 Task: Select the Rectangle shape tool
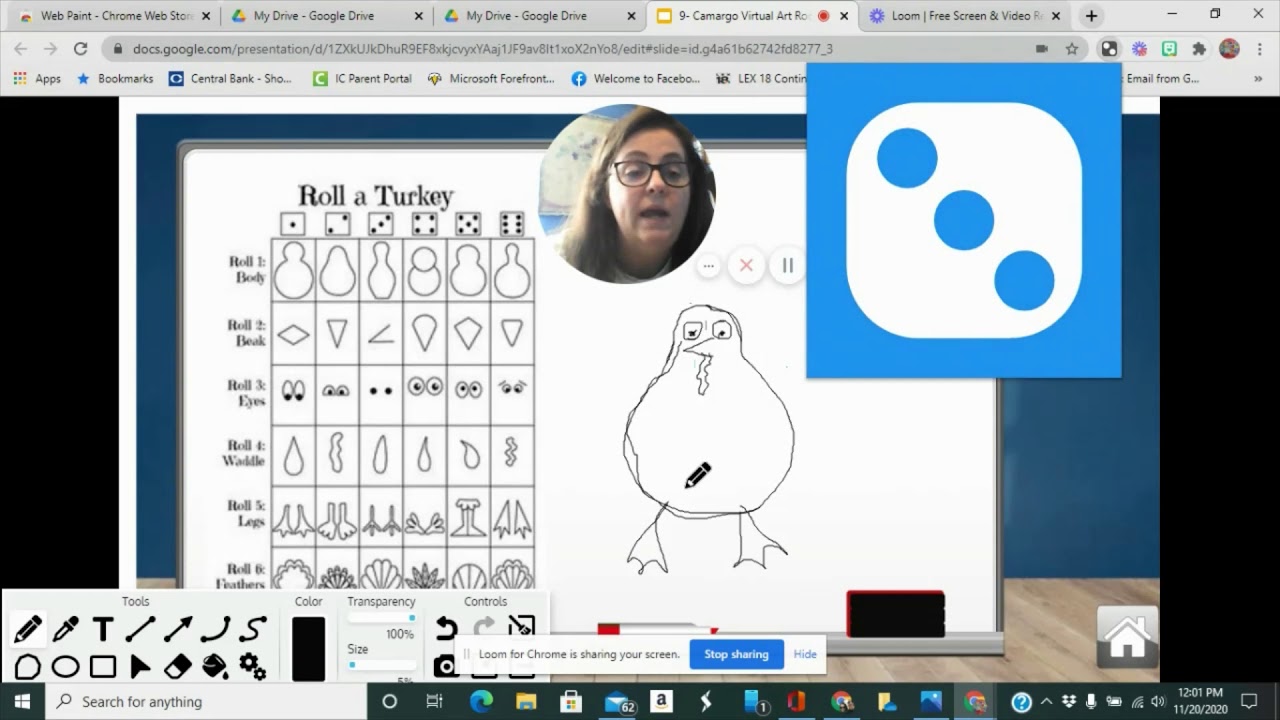[103, 666]
